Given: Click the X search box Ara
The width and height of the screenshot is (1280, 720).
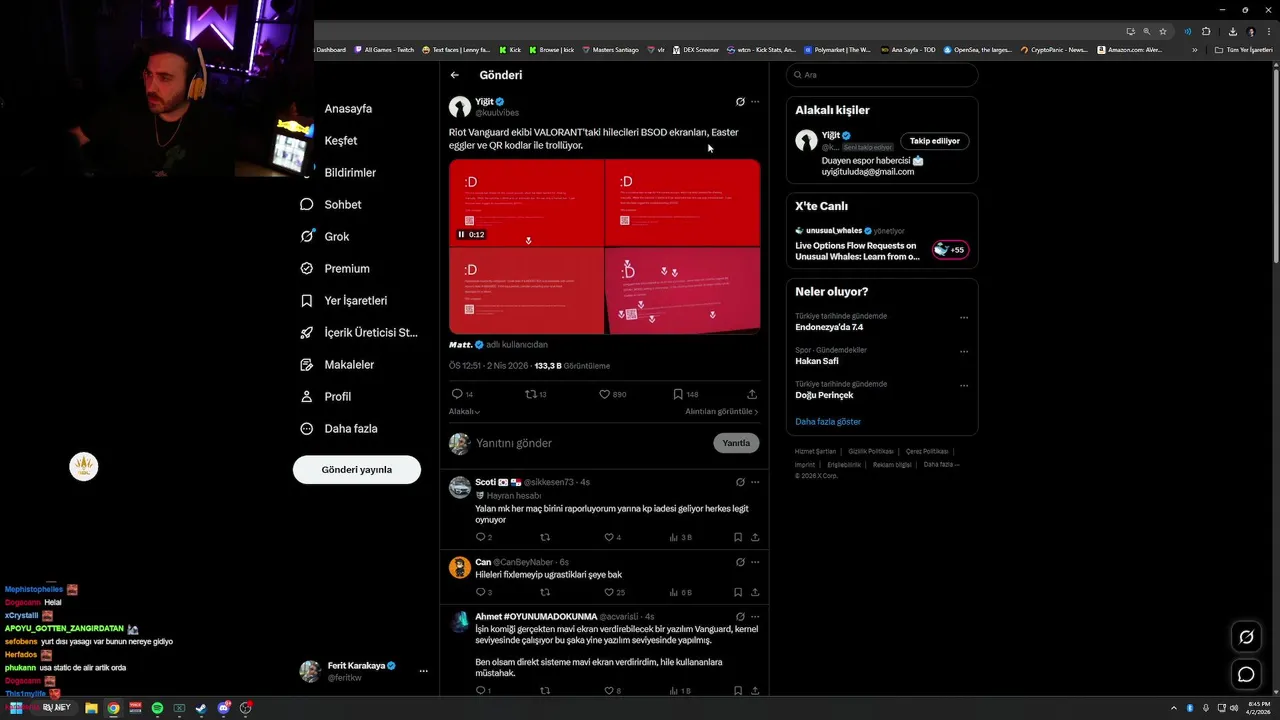Looking at the screenshot, I should coord(881,75).
